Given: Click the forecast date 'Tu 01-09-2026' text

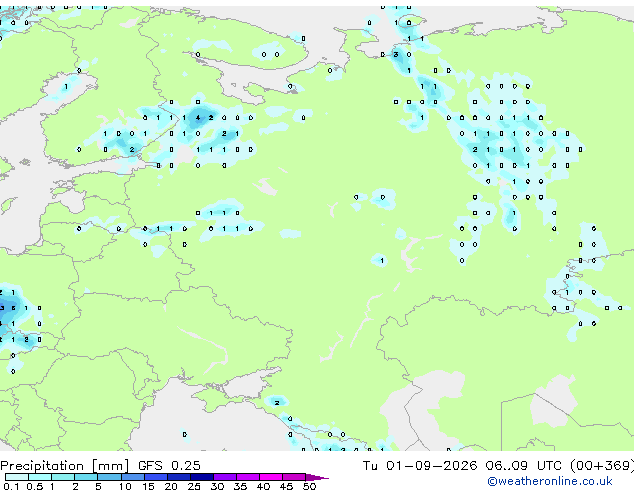Looking at the screenshot, I should pyautogui.click(x=420, y=466).
